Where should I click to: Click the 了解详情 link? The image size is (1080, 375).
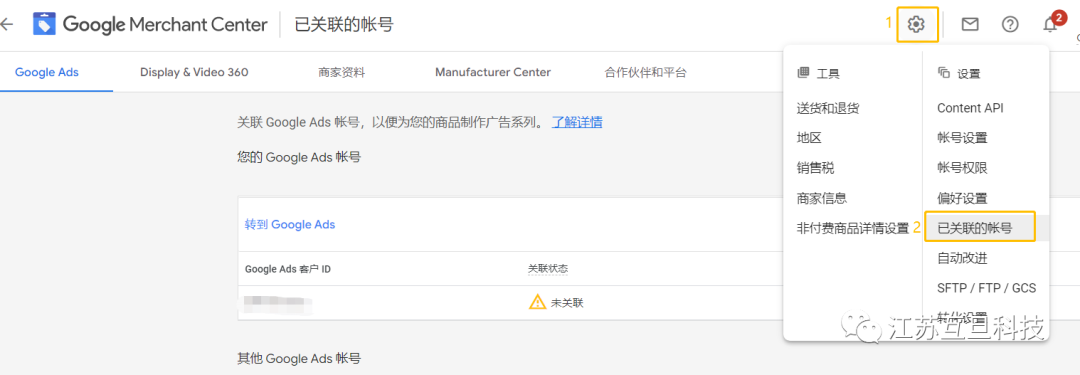577,123
